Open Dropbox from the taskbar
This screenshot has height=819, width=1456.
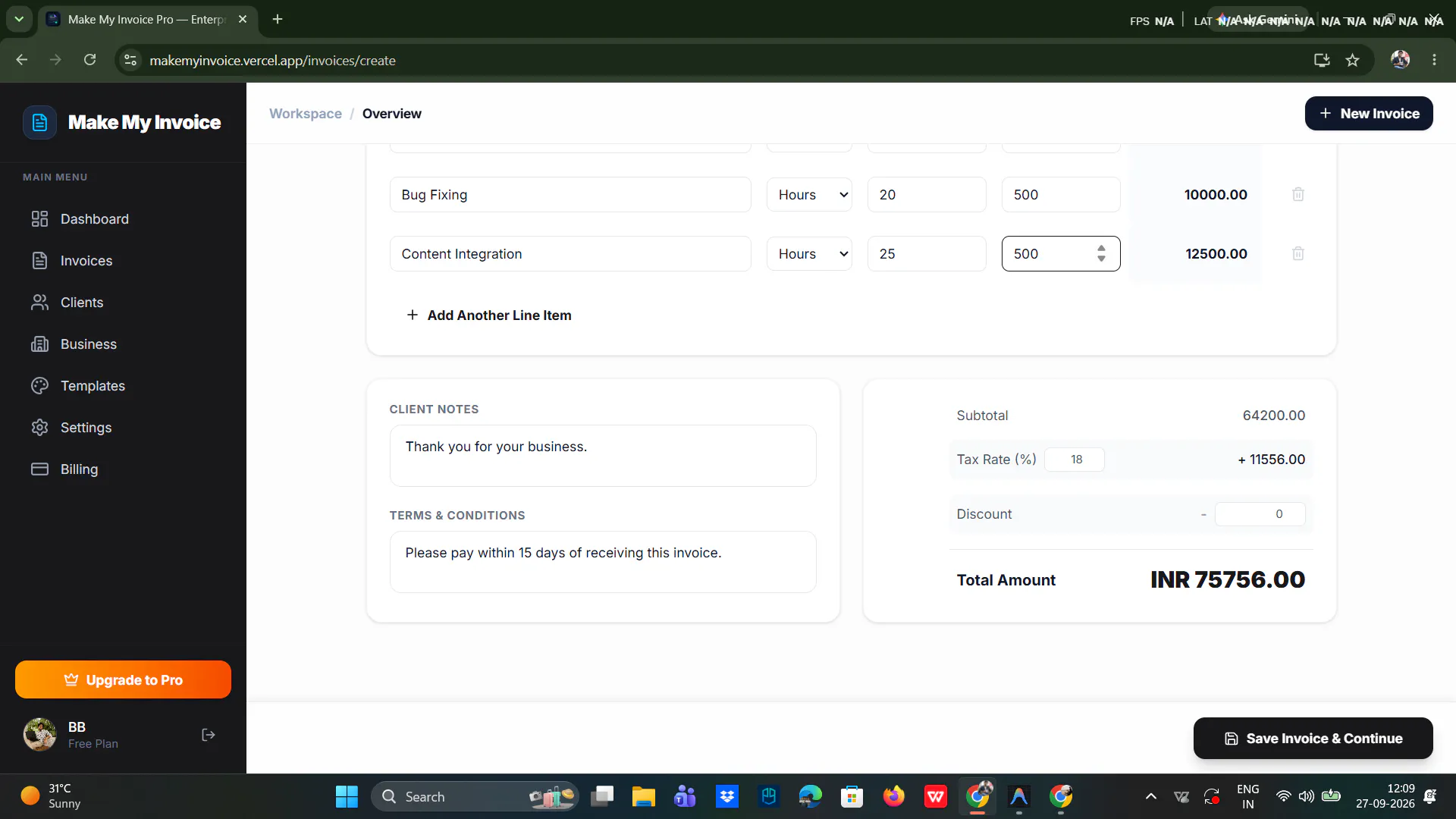(726, 796)
